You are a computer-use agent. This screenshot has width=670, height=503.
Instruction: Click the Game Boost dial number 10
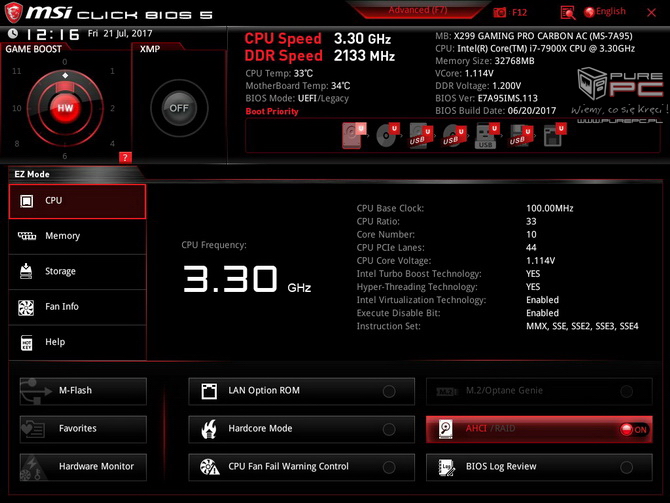pos(17,108)
